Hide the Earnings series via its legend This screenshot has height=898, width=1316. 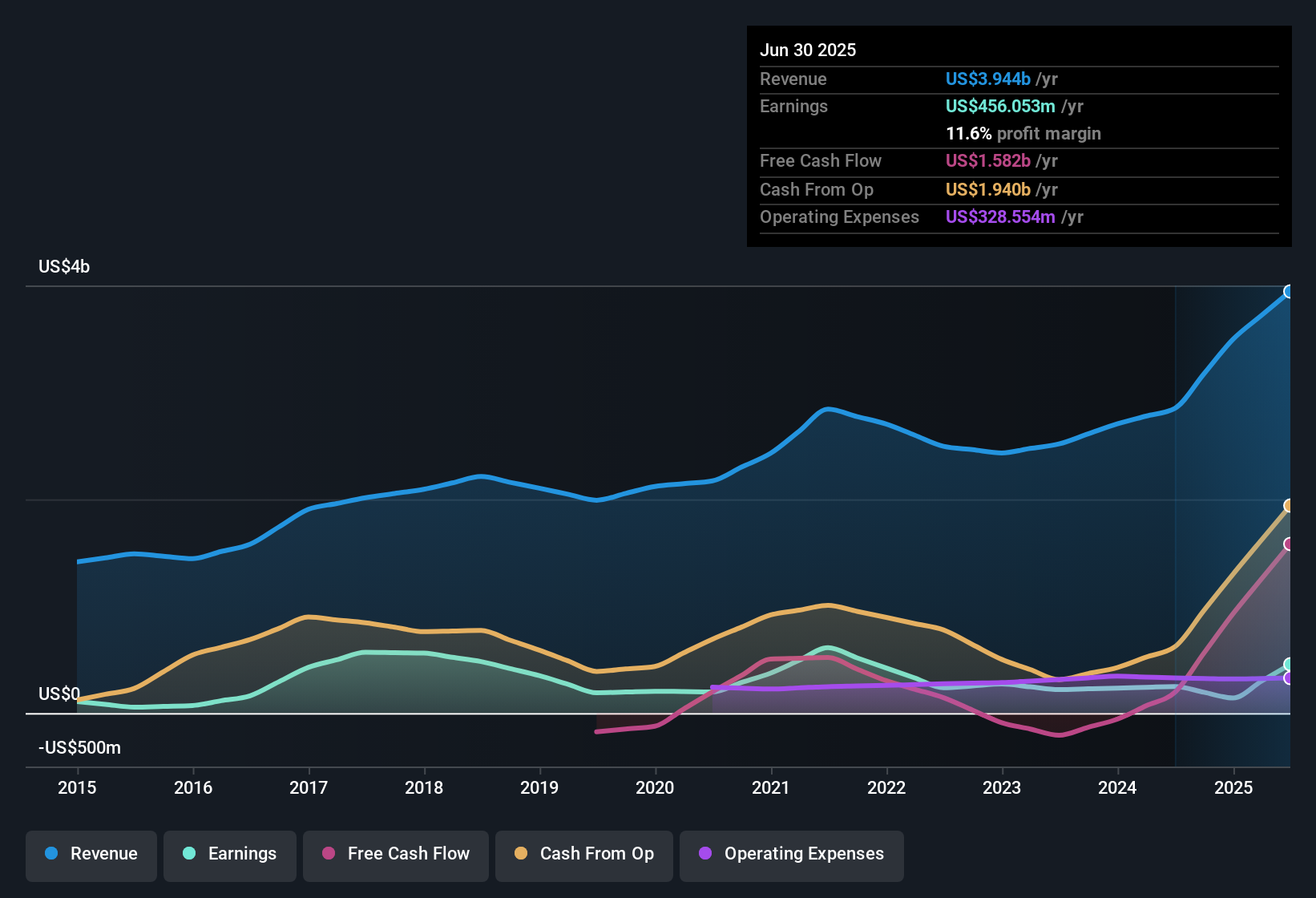230,854
